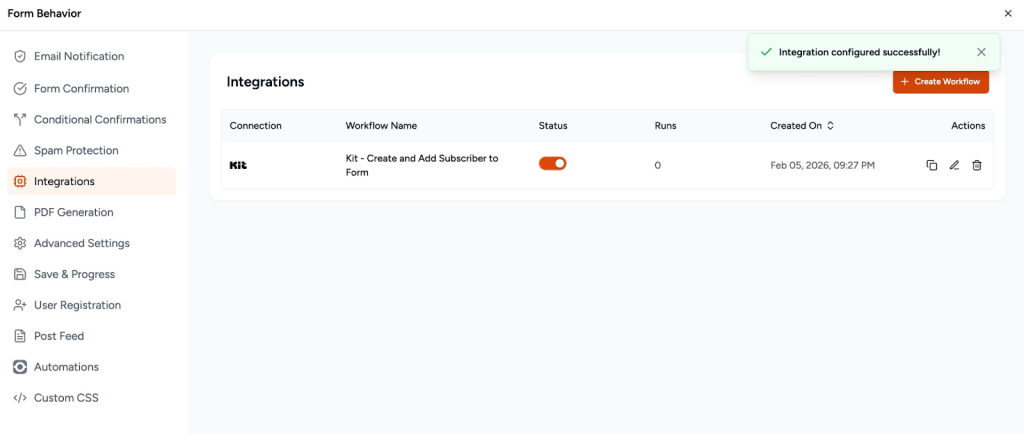Viewport: 1024px width, 434px height.
Task: Click the PDF Generation document icon
Action: pyautogui.click(x=20, y=212)
